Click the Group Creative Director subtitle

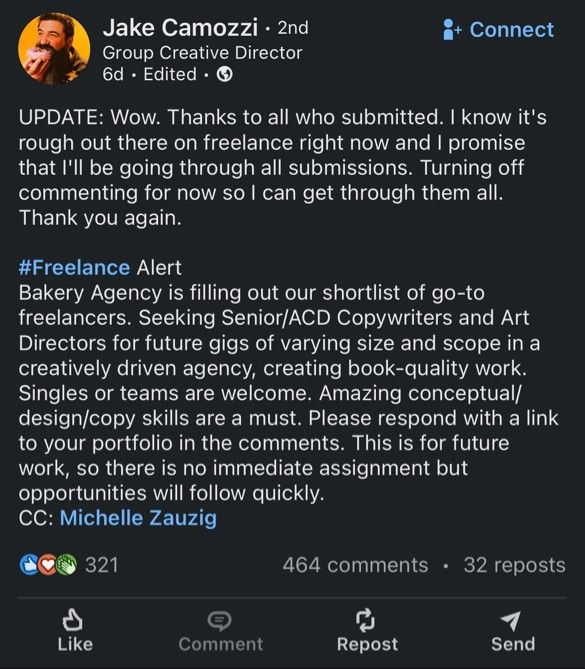coord(202,53)
